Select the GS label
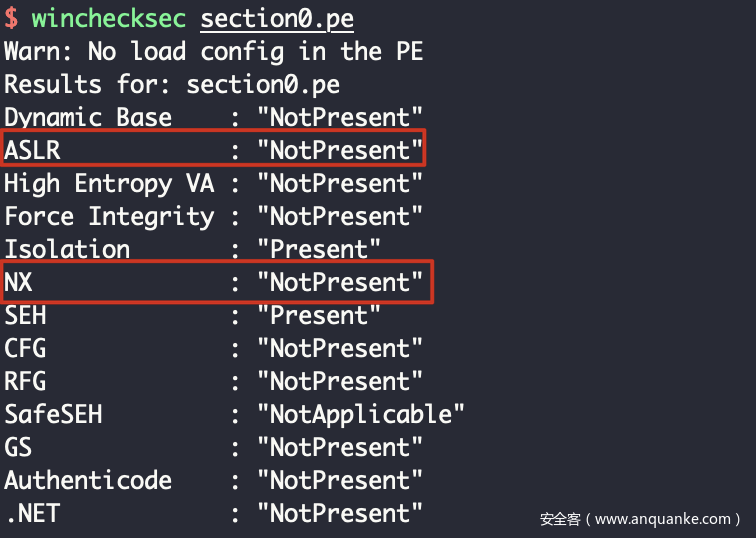 (18, 447)
